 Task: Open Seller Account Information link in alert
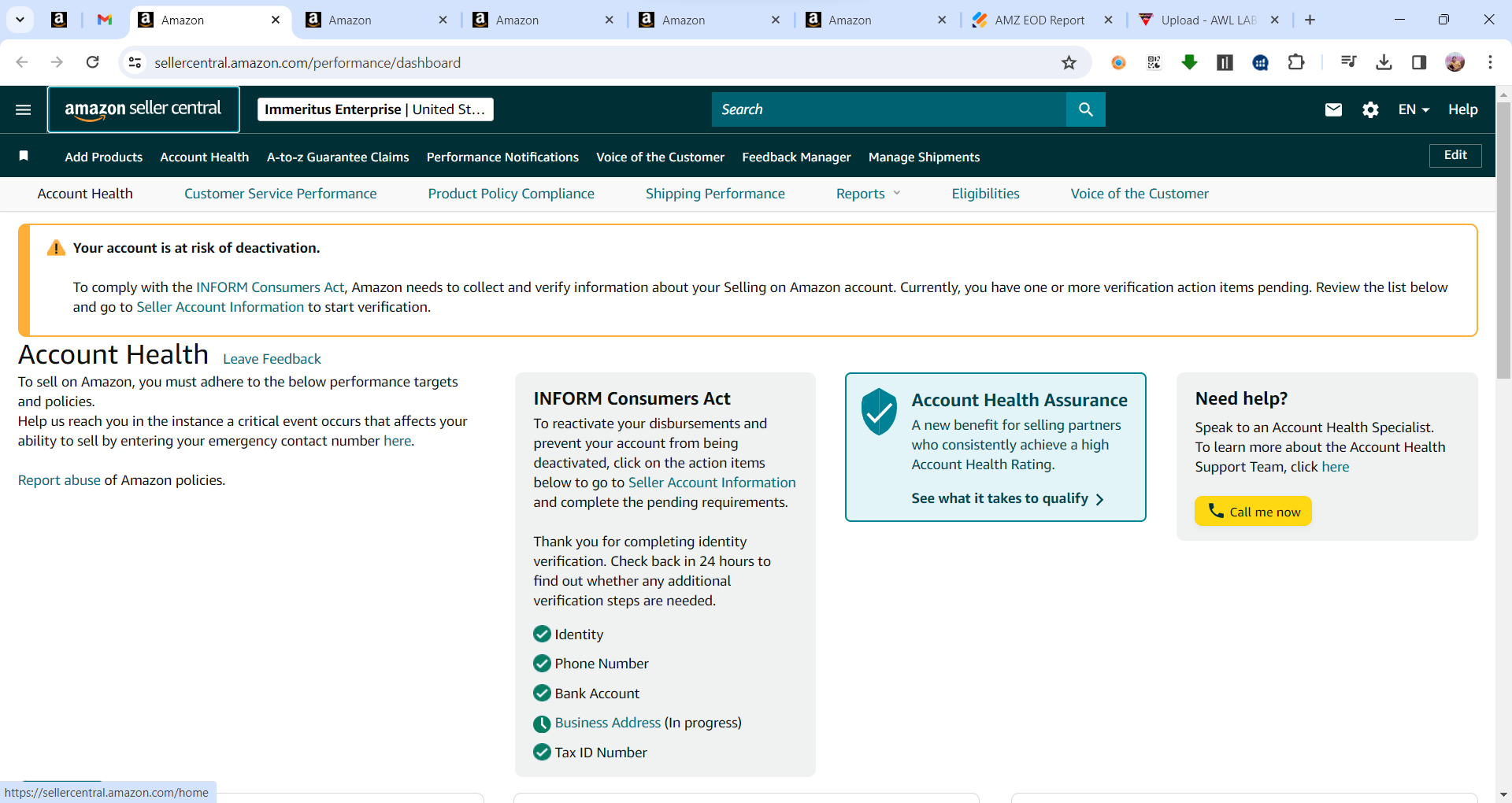point(220,307)
